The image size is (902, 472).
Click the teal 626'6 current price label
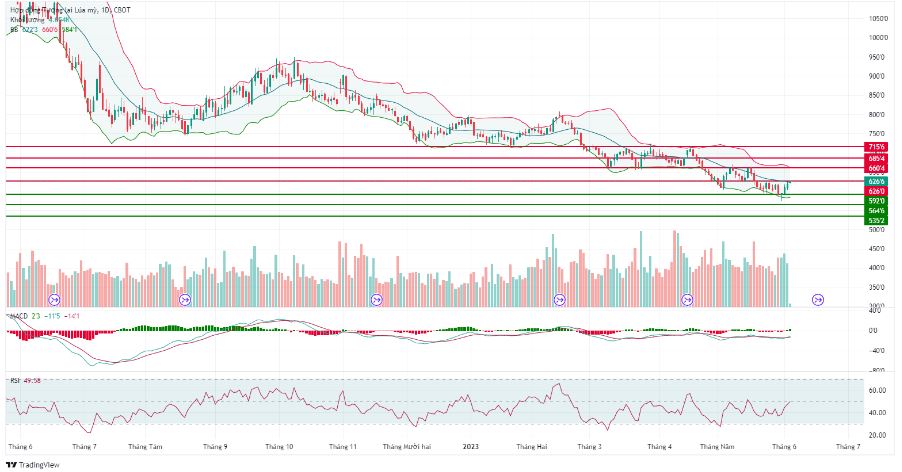(877, 181)
